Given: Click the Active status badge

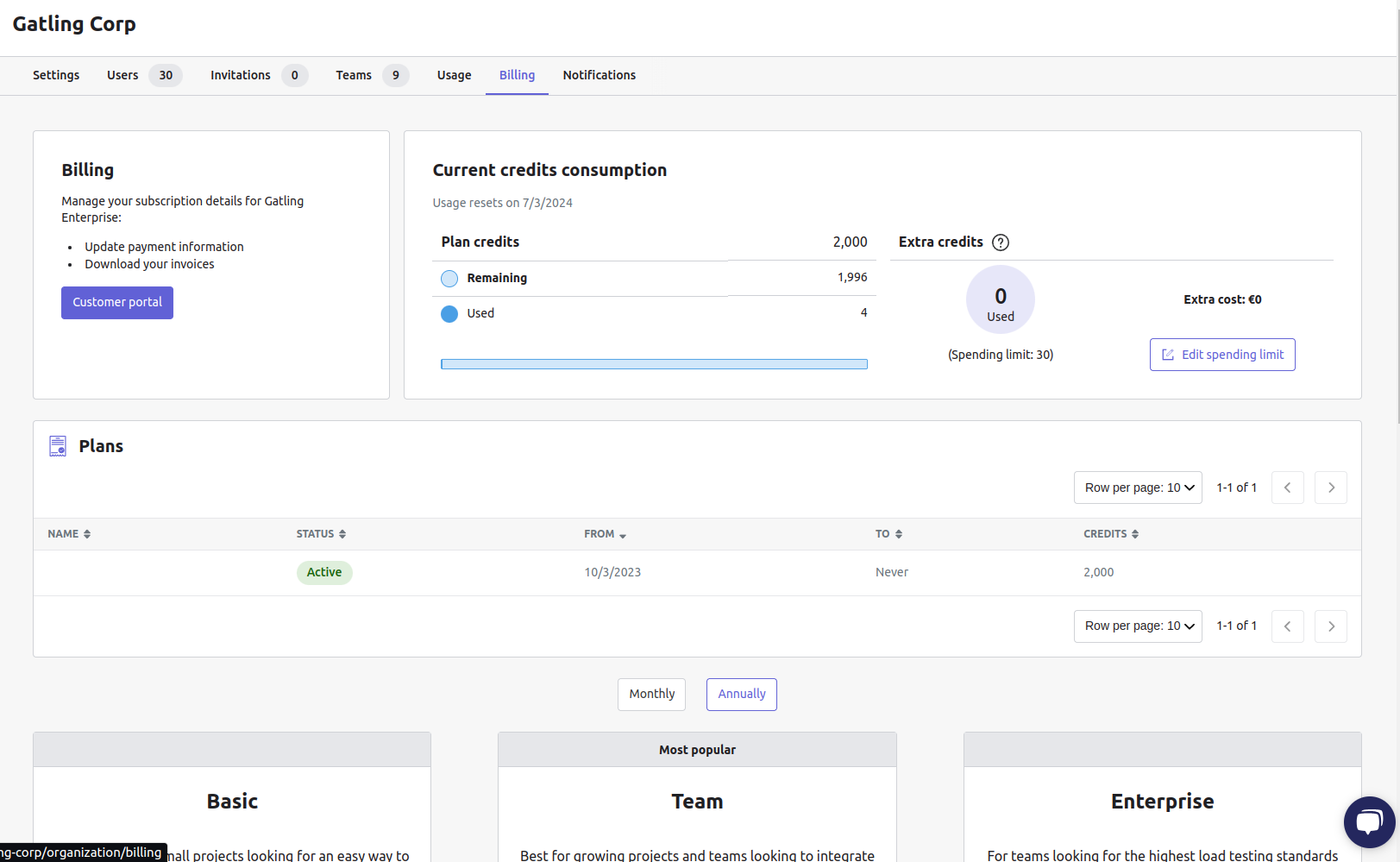Looking at the screenshot, I should tap(324, 572).
